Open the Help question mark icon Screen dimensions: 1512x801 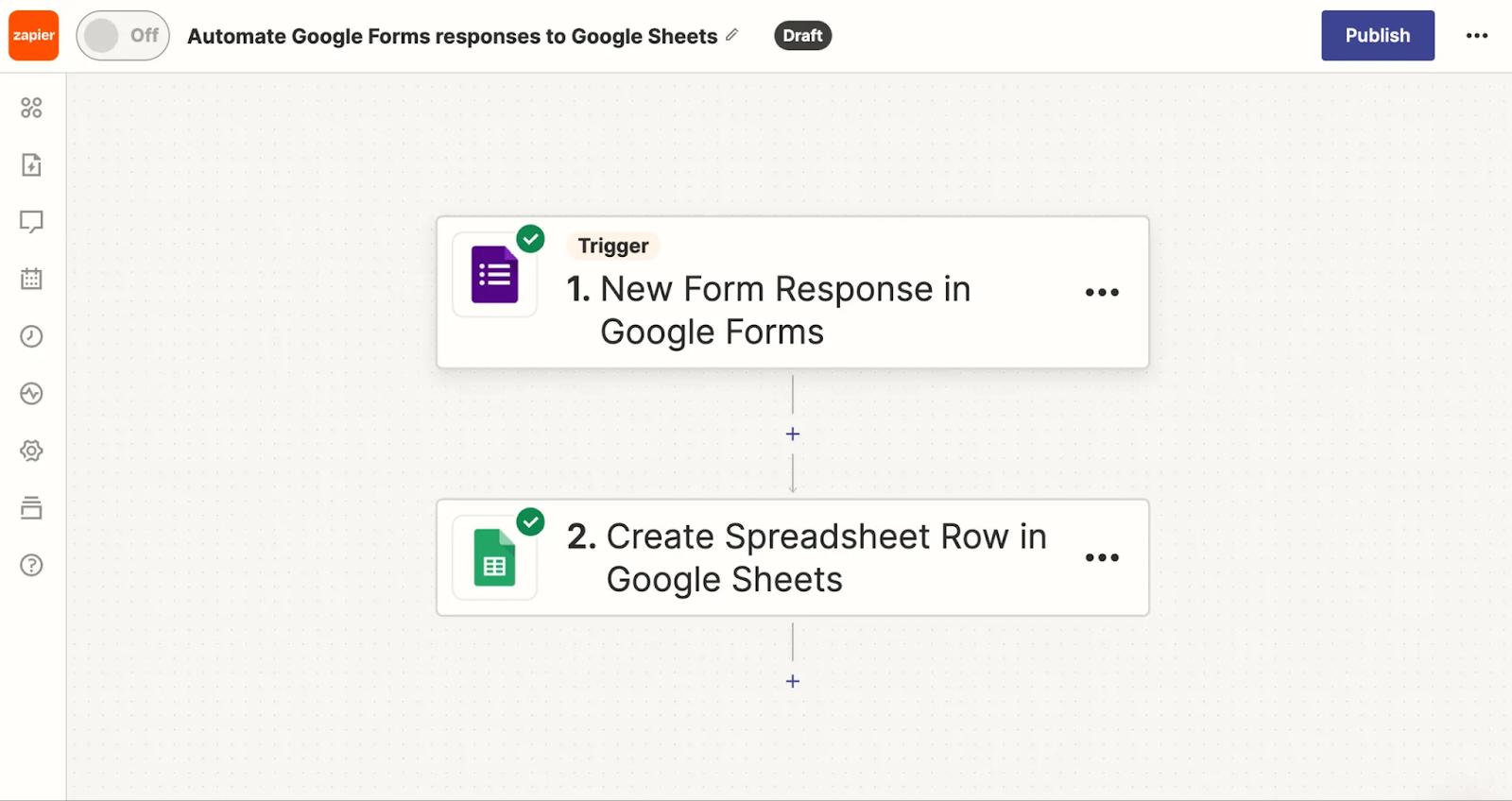[x=31, y=565]
